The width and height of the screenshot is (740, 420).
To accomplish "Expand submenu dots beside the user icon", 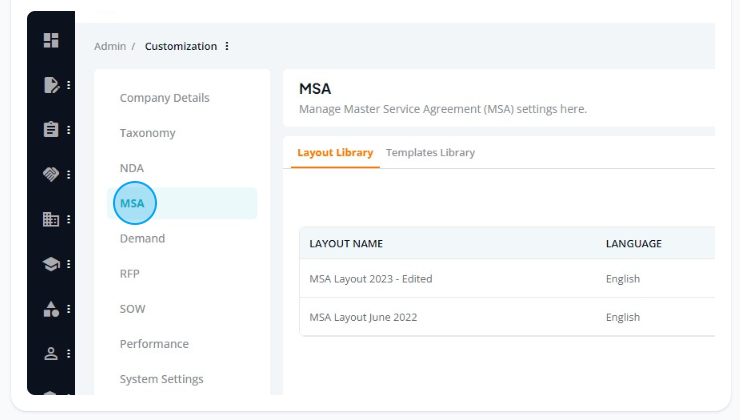I will click(x=69, y=353).
